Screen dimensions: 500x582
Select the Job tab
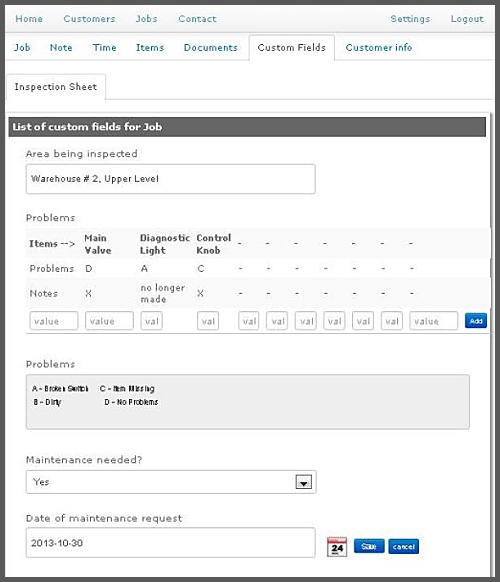[22, 48]
